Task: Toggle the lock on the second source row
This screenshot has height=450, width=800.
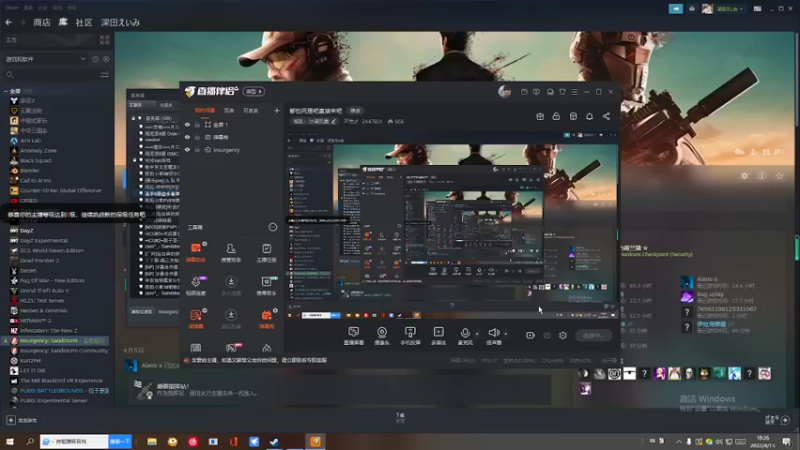Action: click(197, 137)
